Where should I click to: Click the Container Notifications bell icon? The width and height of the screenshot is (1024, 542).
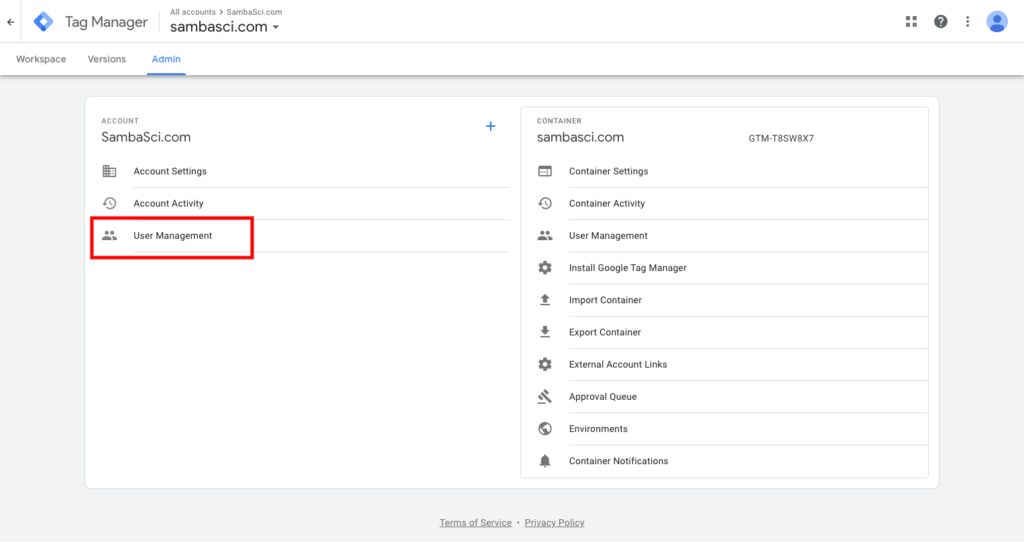545,461
